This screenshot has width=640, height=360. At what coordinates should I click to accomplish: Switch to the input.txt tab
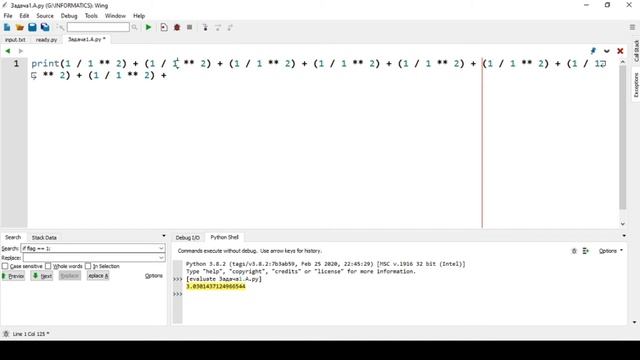pyautogui.click(x=15, y=40)
